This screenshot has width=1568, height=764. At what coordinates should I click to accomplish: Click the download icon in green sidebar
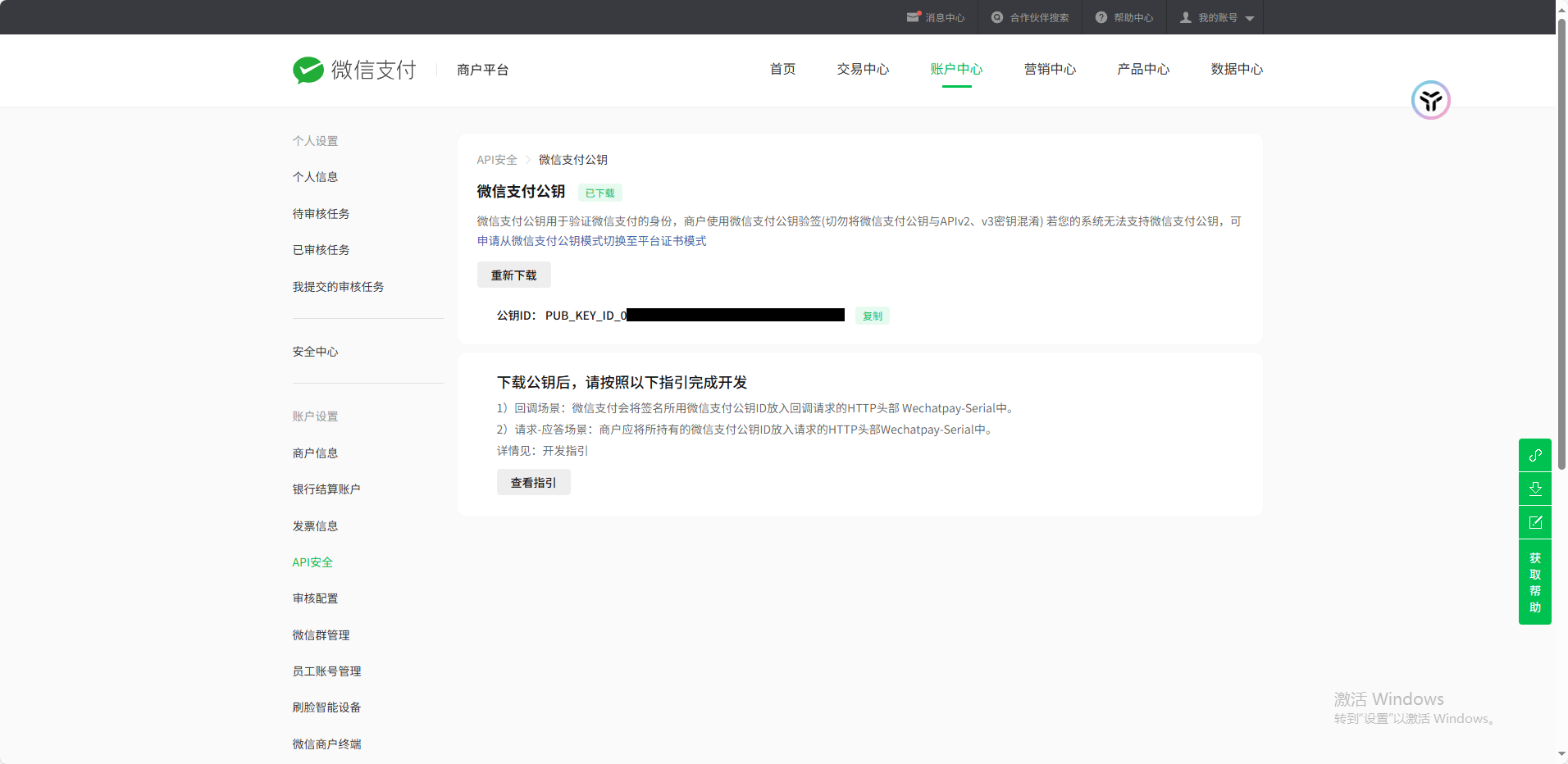pyautogui.click(x=1534, y=489)
